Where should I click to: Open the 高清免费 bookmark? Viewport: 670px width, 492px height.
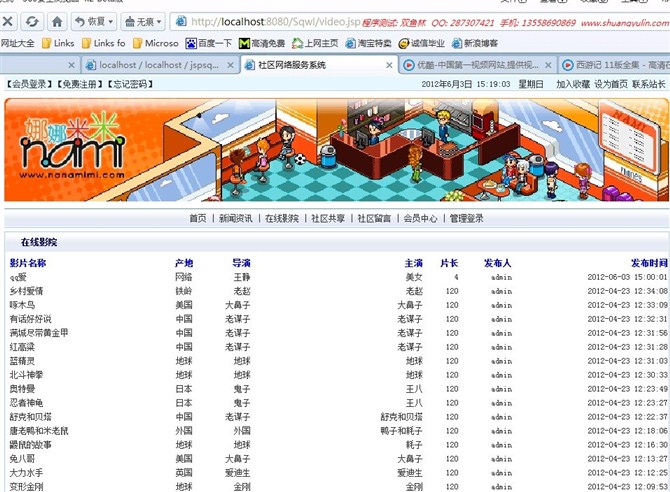262,43
